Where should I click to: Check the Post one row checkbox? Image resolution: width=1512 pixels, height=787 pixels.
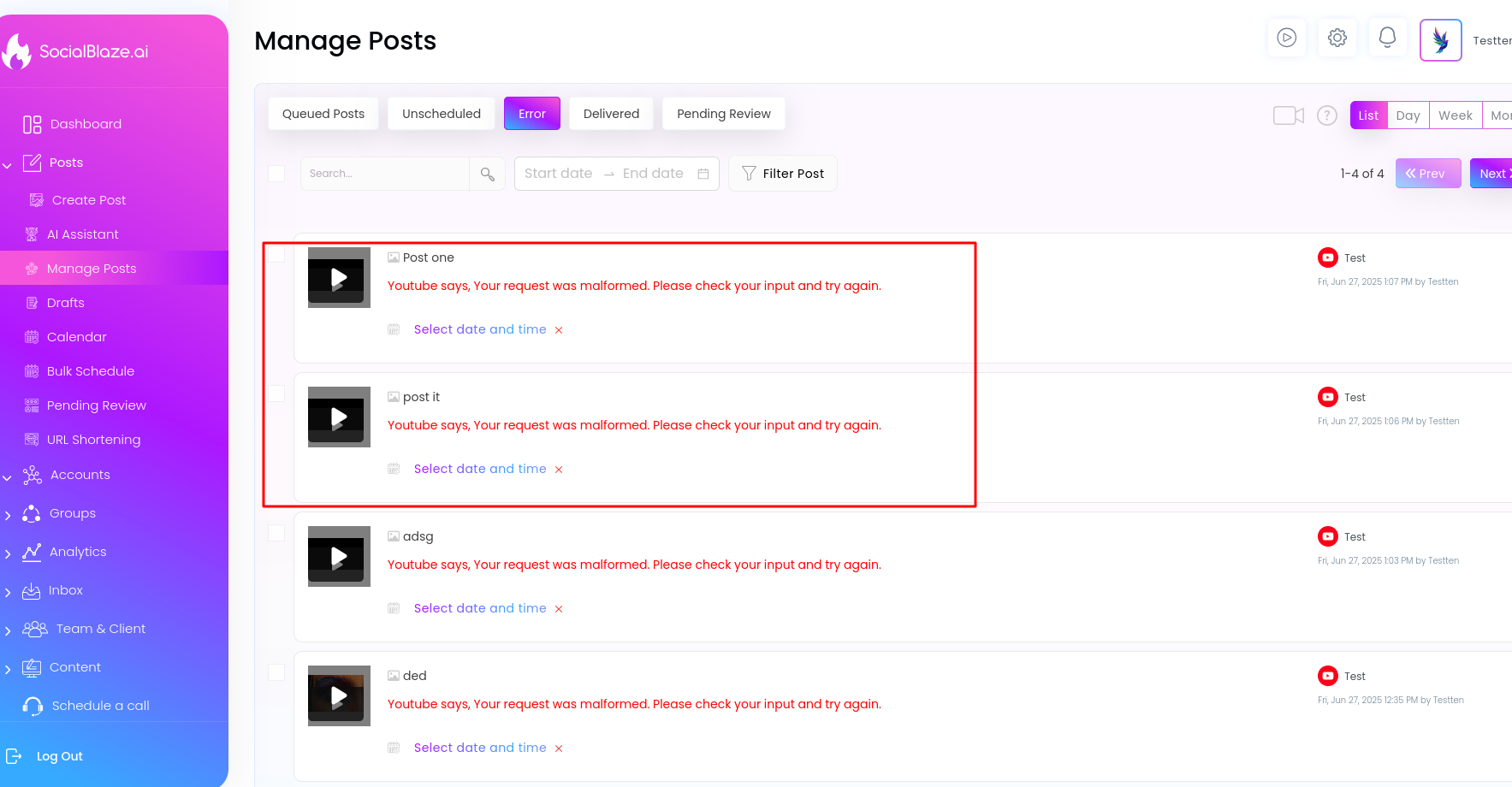tap(276, 254)
